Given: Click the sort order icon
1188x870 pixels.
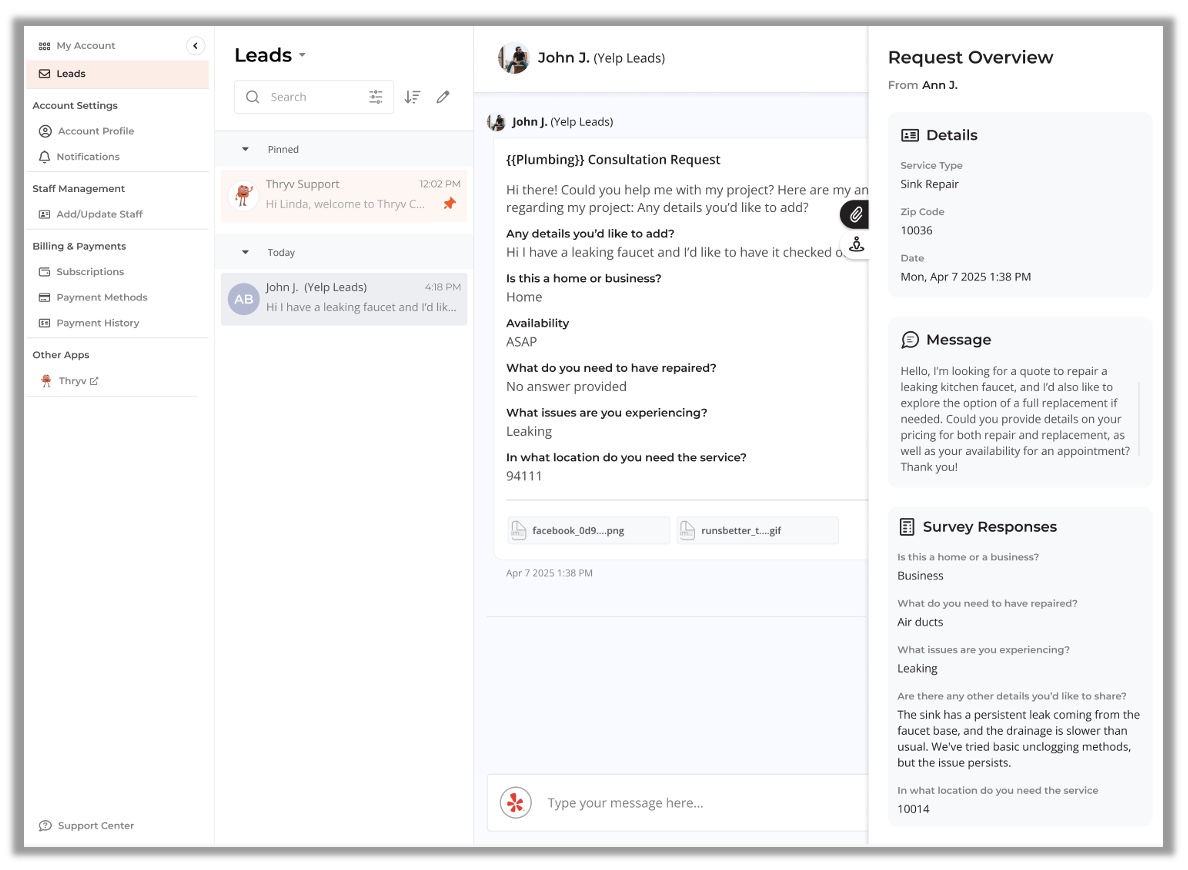Looking at the screenshot, I should click(412, 97).
